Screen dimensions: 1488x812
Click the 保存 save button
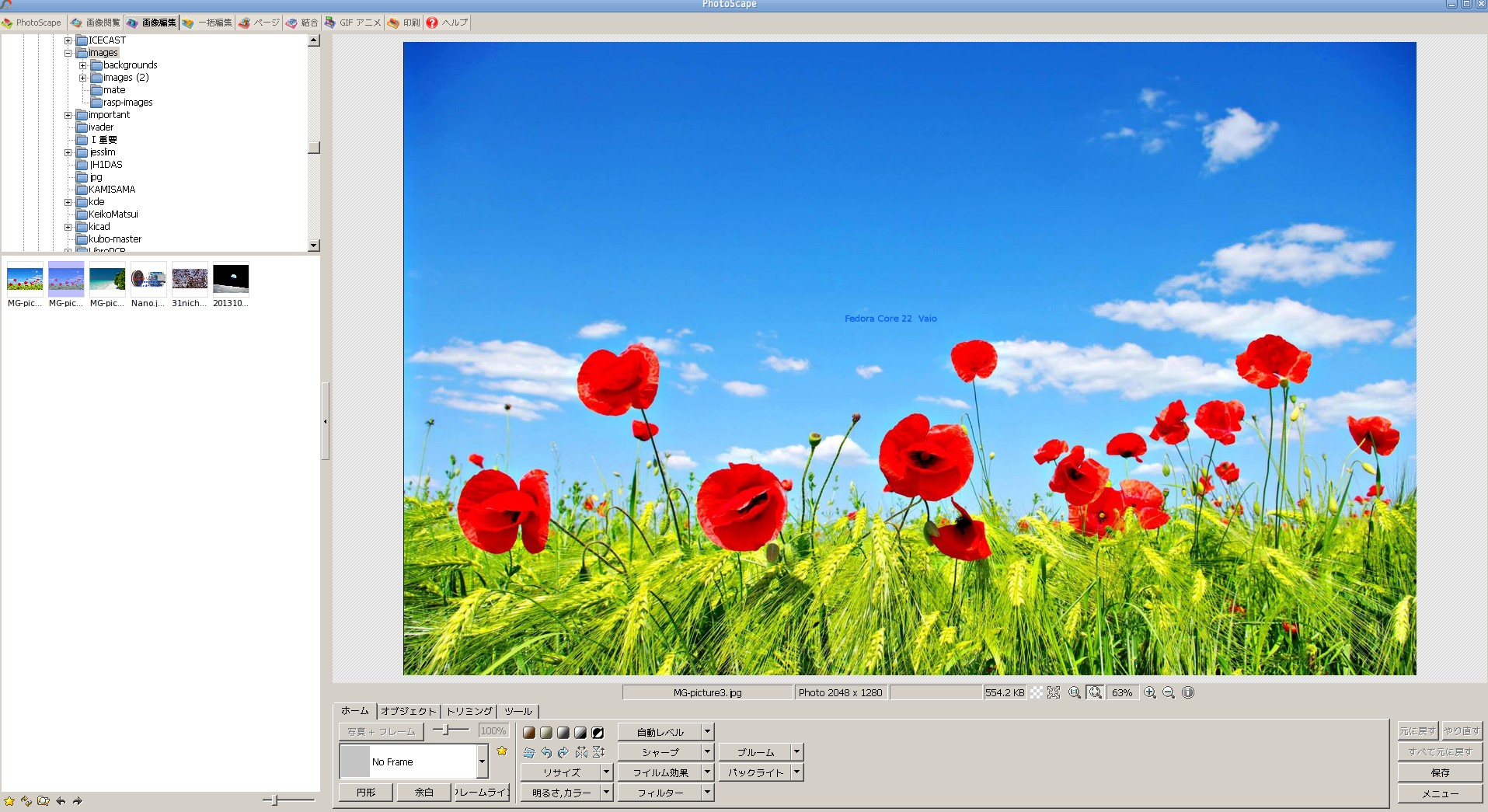pos(1440,772)
